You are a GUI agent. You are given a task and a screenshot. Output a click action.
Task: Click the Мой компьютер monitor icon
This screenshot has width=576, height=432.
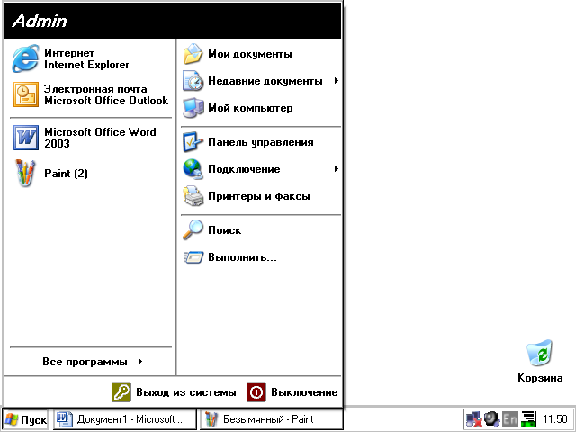193,108
